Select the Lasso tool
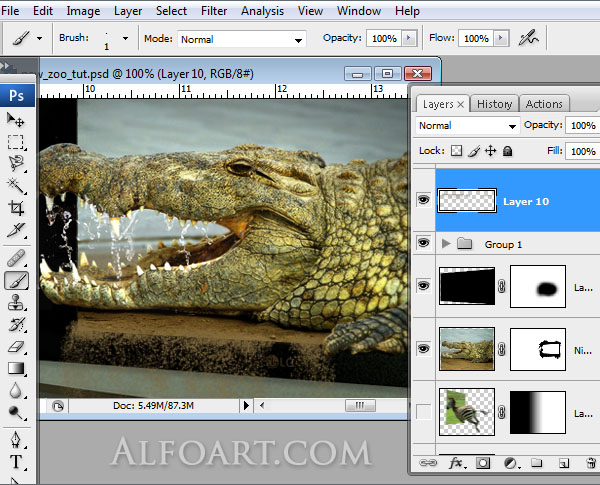 16,164
